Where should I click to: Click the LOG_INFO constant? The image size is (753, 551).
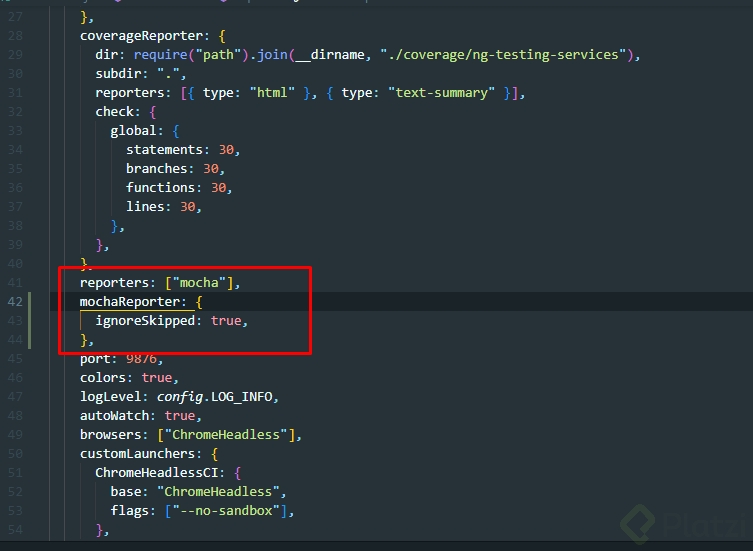[x=242, y=397]
